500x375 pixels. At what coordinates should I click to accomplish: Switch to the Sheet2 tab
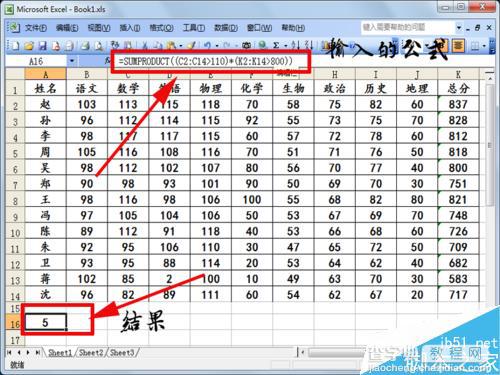(91, 353)
